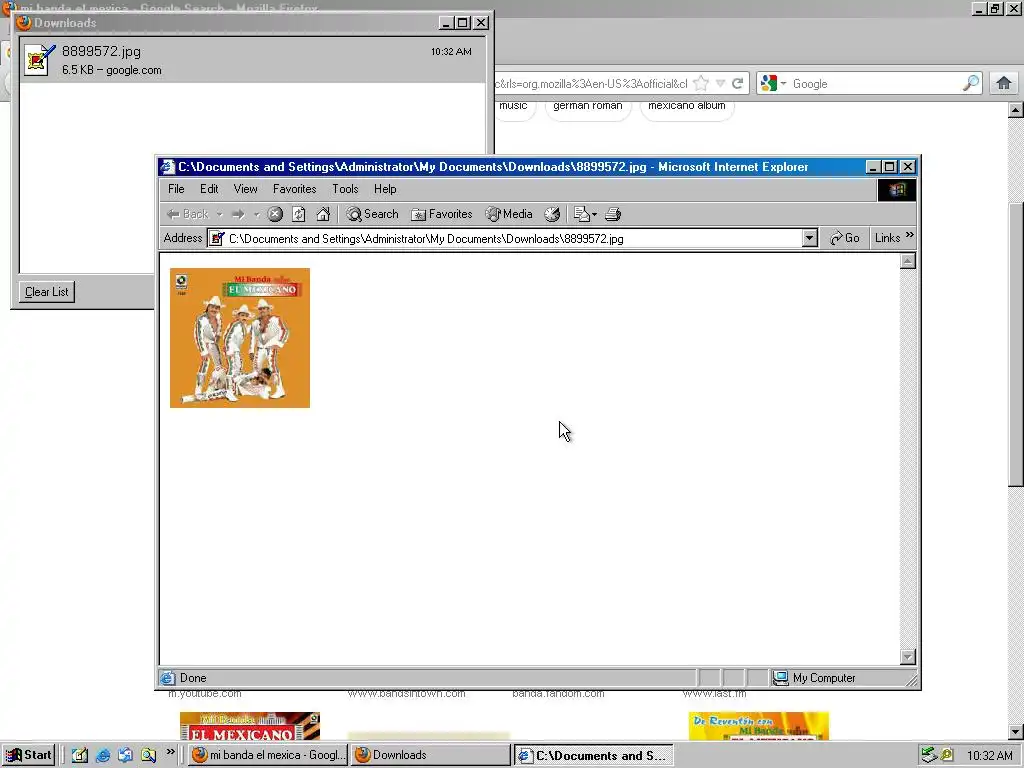Viewport: 1024px width, 768px height.
Task: Click the Go button in IE
Action: (845, 238)
